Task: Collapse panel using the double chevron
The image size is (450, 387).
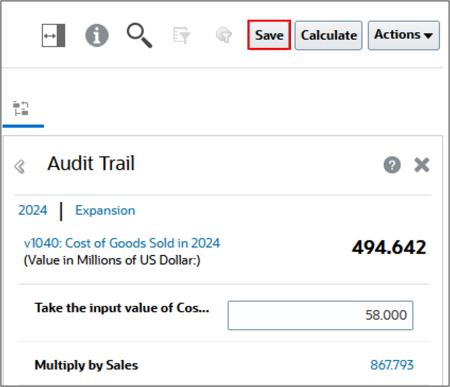Action: [20, 166]
